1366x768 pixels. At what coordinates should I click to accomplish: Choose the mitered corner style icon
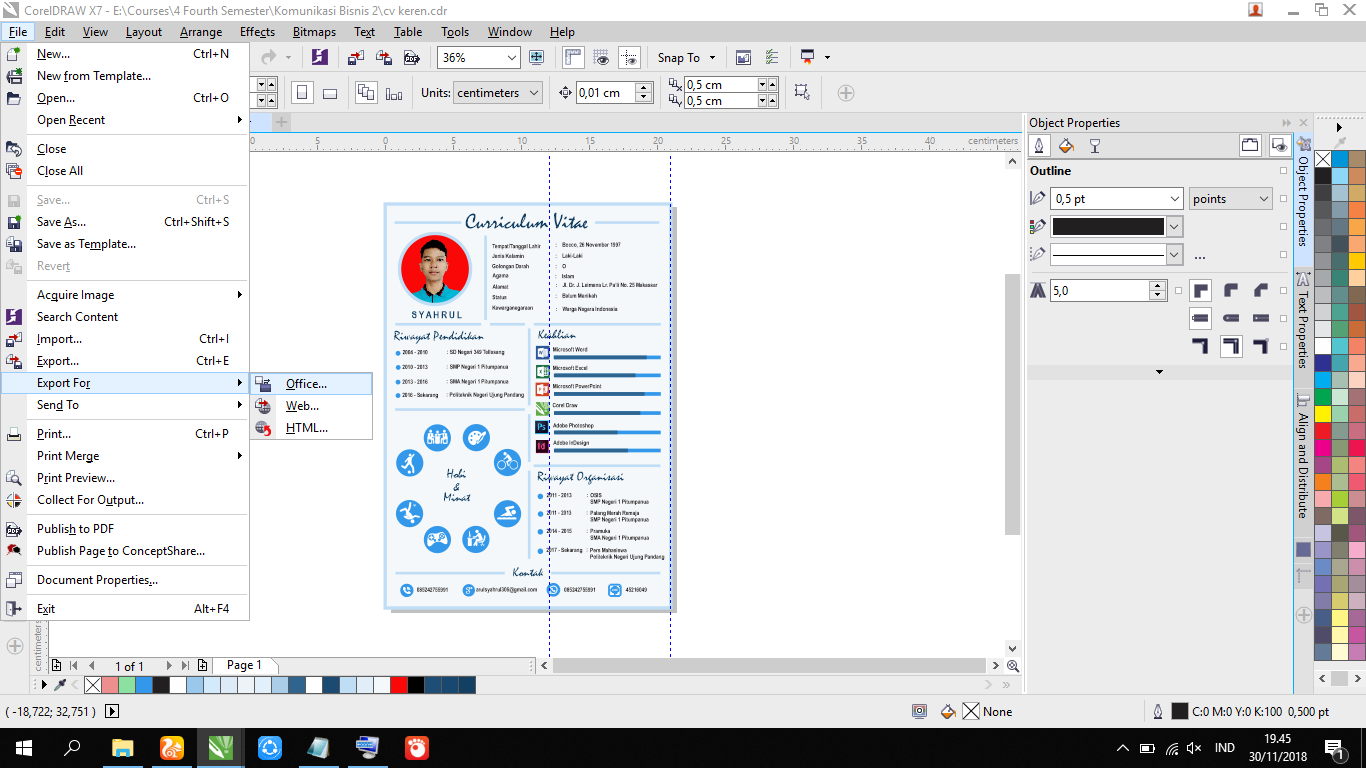point(1201,290)
